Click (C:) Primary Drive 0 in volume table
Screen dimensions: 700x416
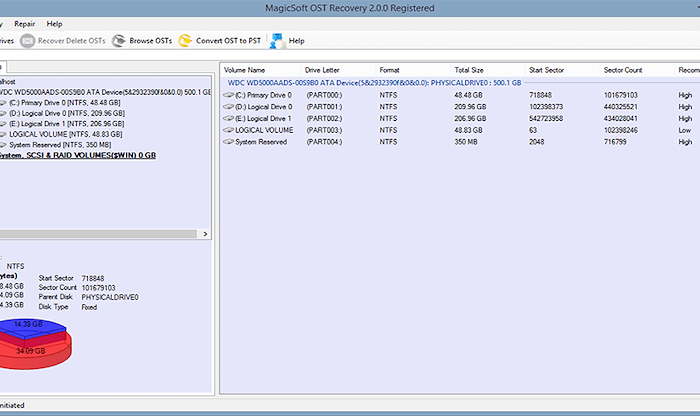[263, 95]
